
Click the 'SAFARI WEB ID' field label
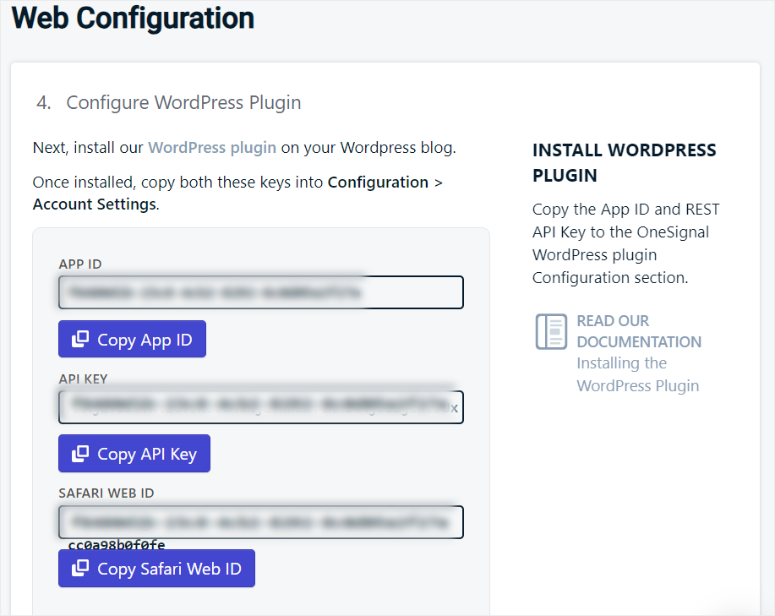pos(106,493)
